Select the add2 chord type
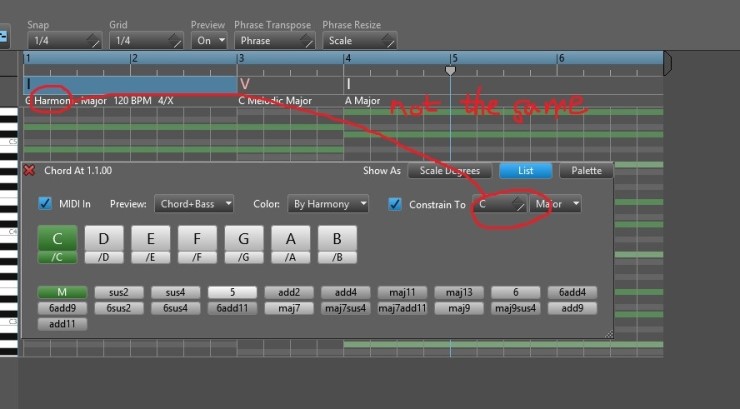The width and height of the screenshot is (740, 409). (289, 292)
